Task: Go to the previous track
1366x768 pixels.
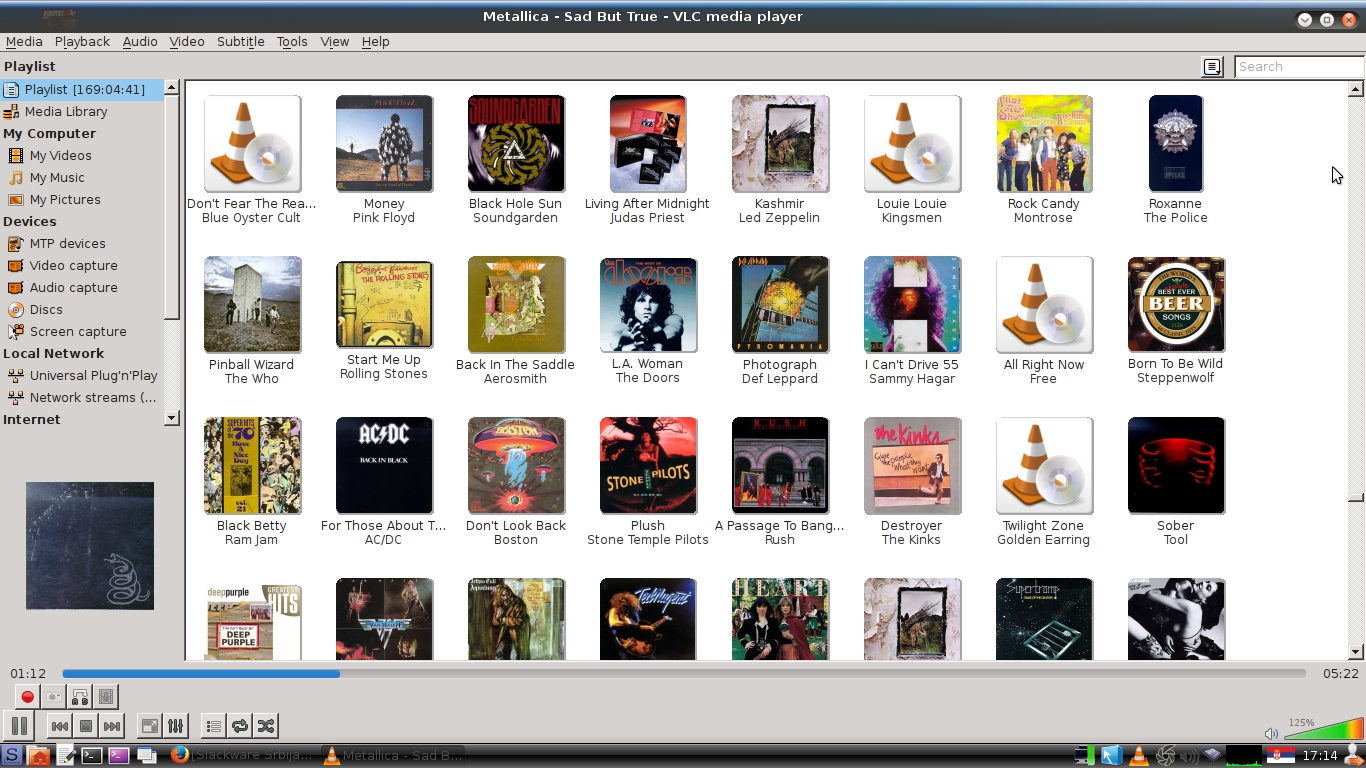Action: [60, 726]
